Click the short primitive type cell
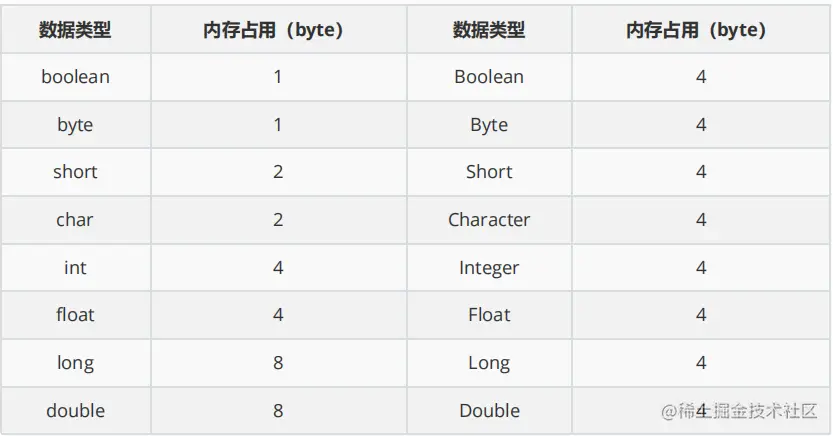This screenshot has height=436, width=833. tap(75, 172)
